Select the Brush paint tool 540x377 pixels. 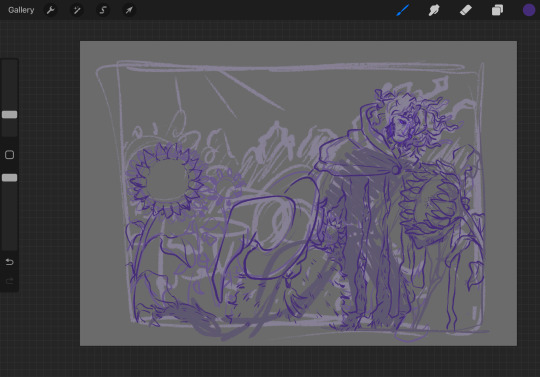(402, 10)
